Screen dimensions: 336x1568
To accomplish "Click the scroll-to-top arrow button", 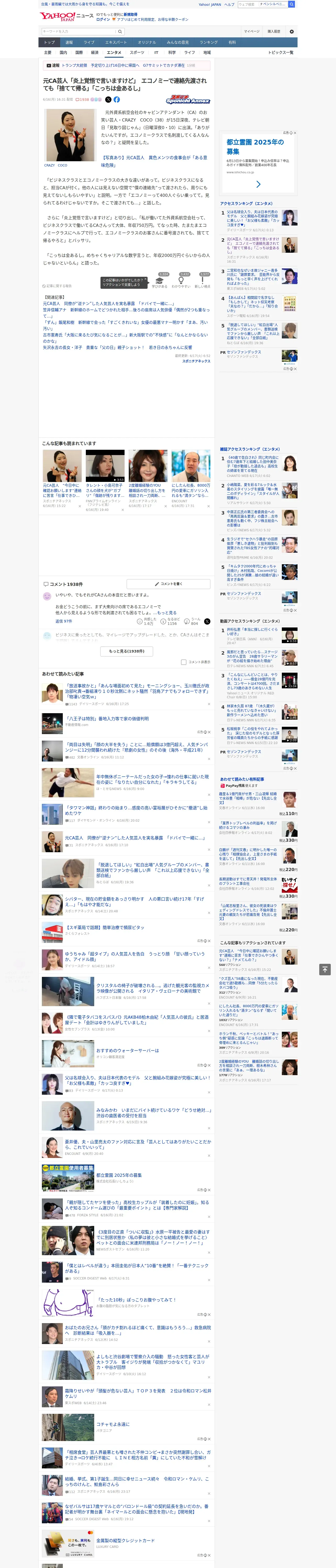I will click(x=325, y=969).
